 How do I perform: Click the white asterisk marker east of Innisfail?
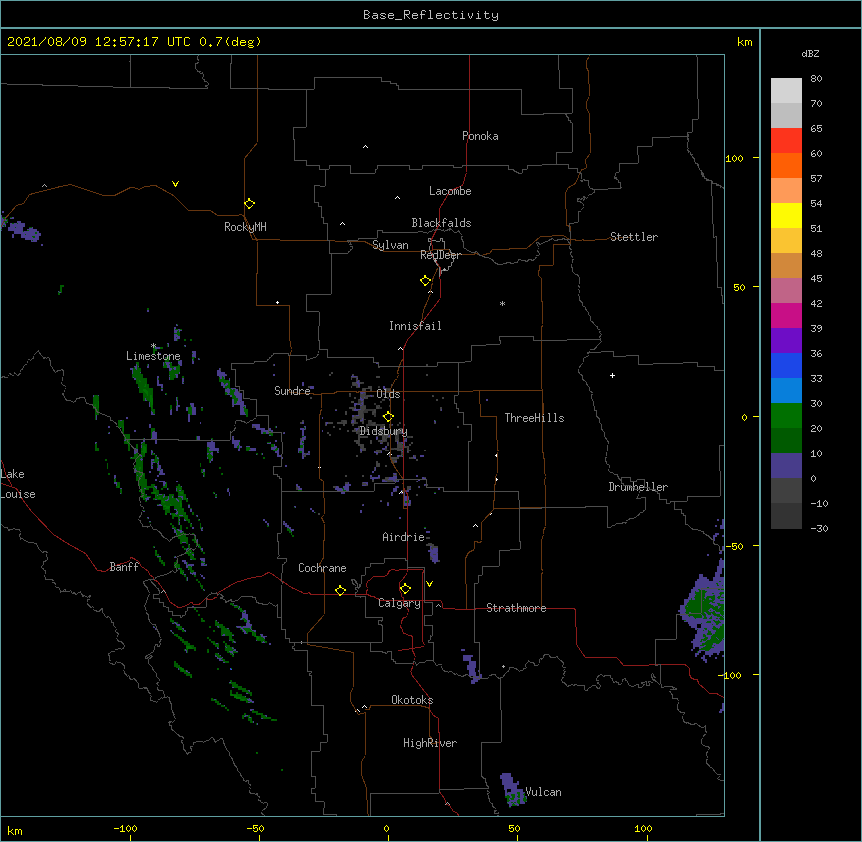[502, 303]
